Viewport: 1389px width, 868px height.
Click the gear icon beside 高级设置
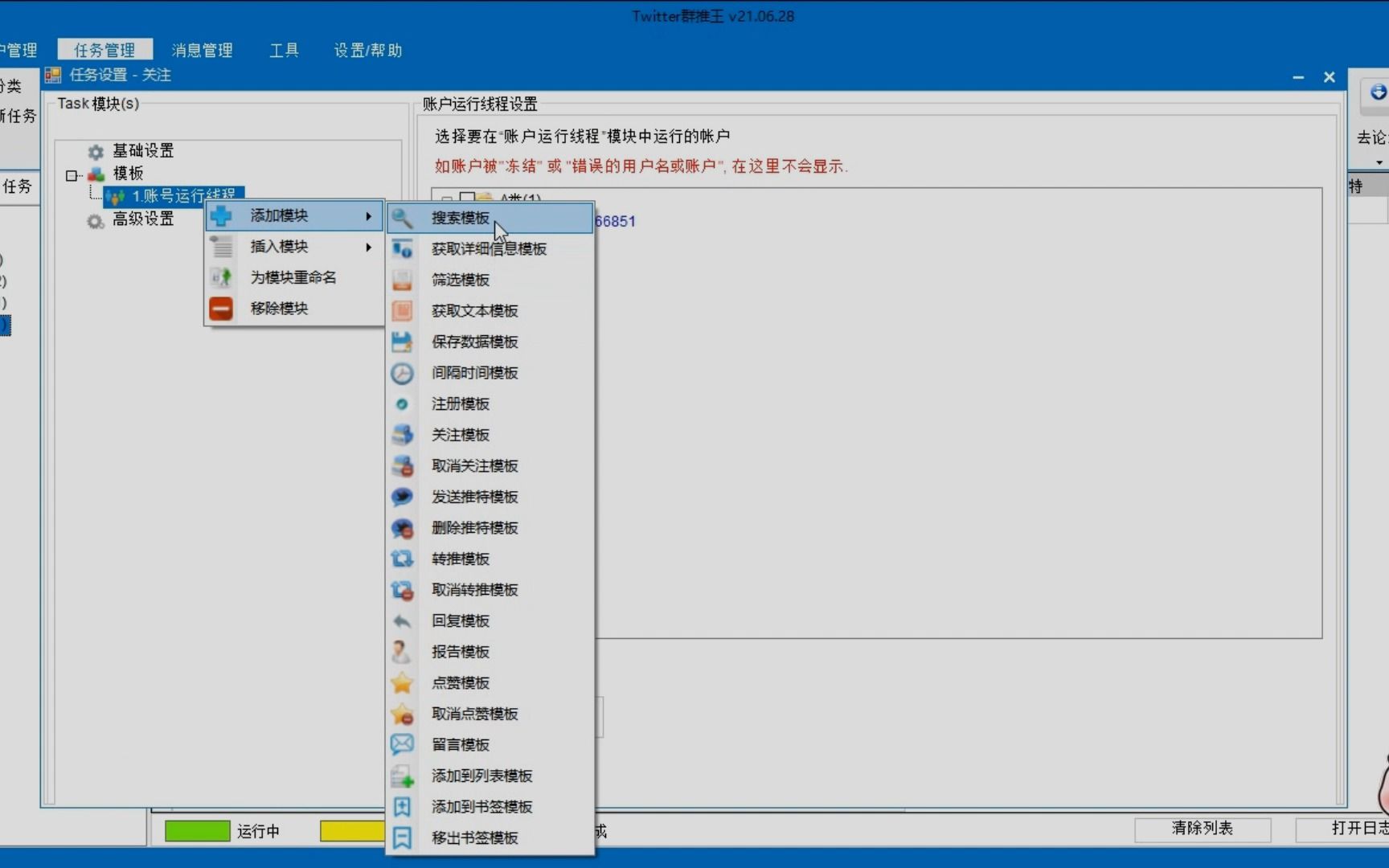click(x=96, y=220)
